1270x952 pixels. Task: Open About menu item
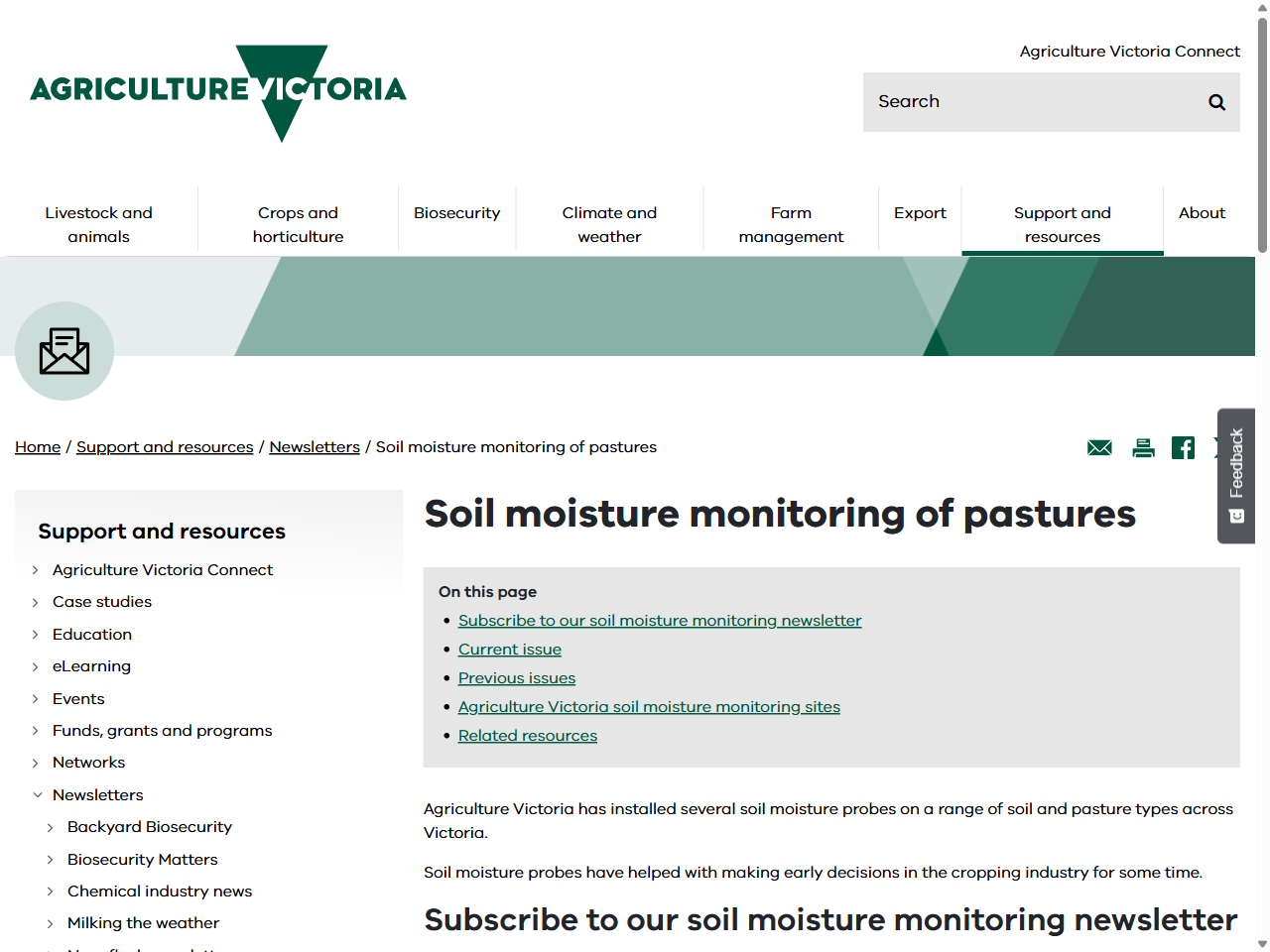(1202, 213)
